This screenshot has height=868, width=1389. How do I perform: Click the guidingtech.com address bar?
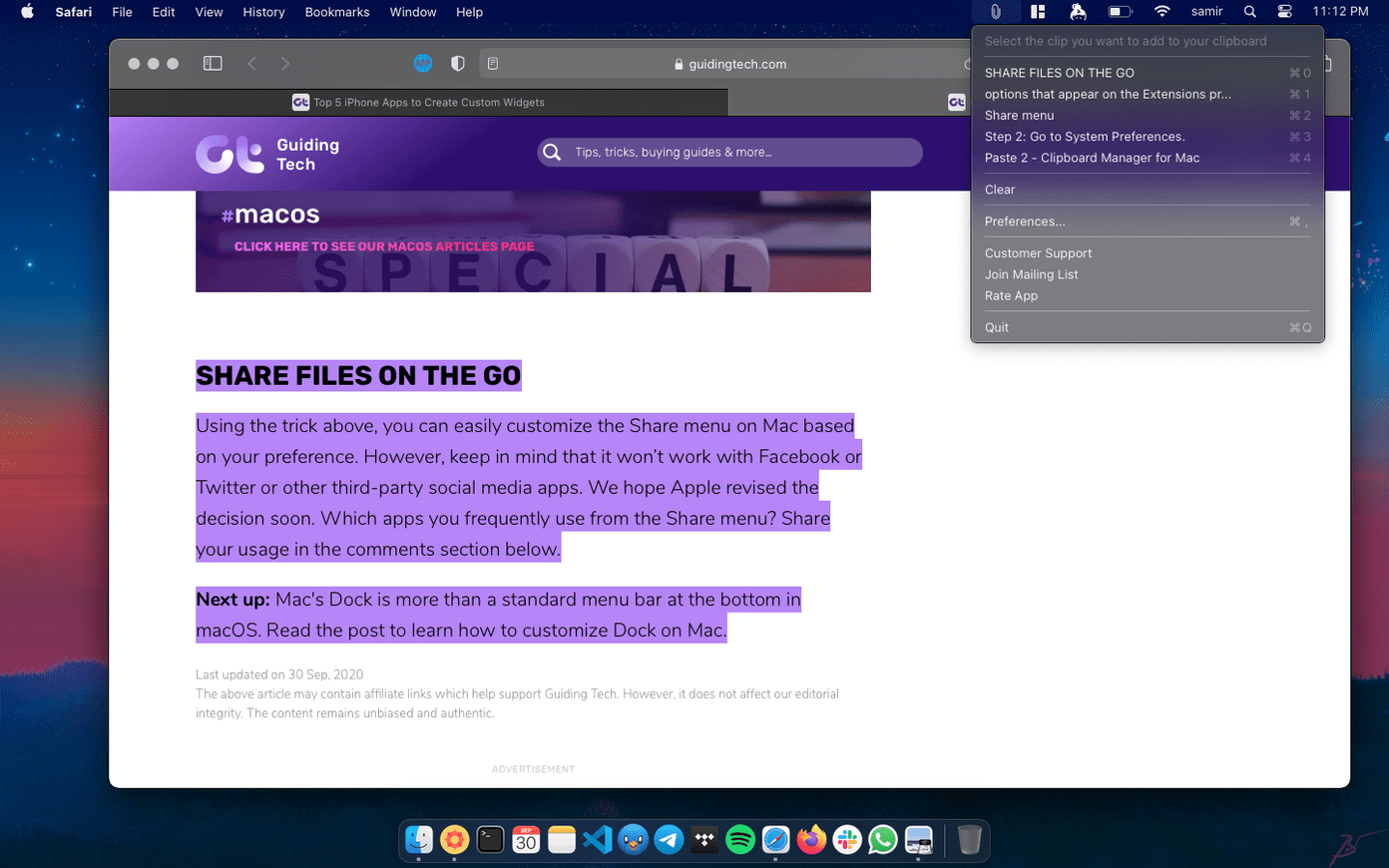(729, 64)
